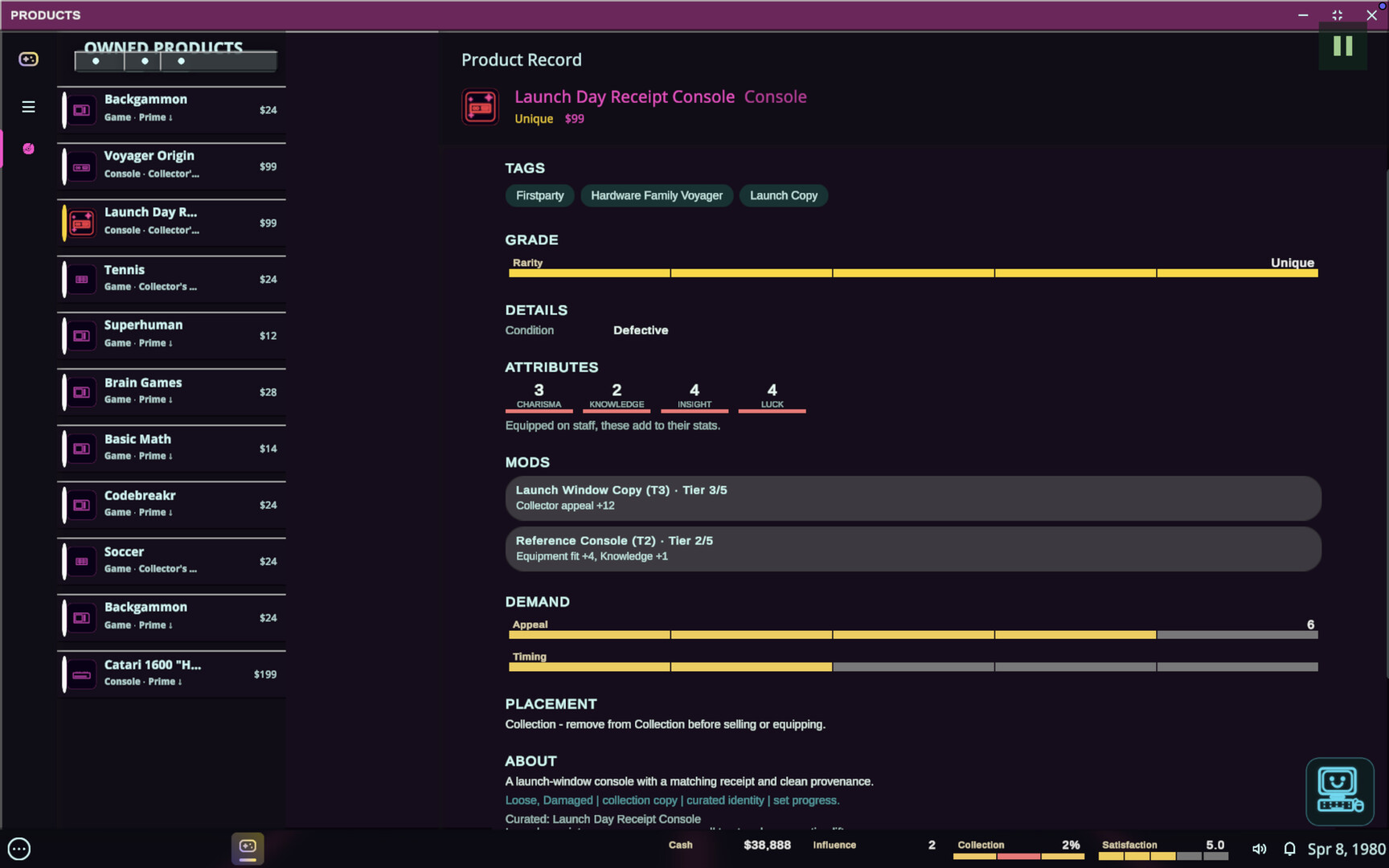
Task: Open Brain Games product record
Action: tap(172, 392)
